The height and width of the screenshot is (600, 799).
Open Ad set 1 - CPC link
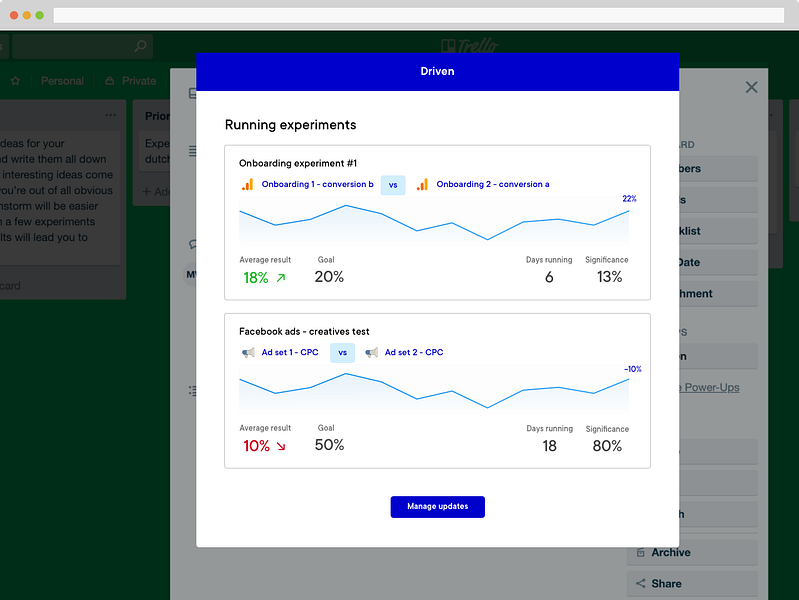coord(289,352)
